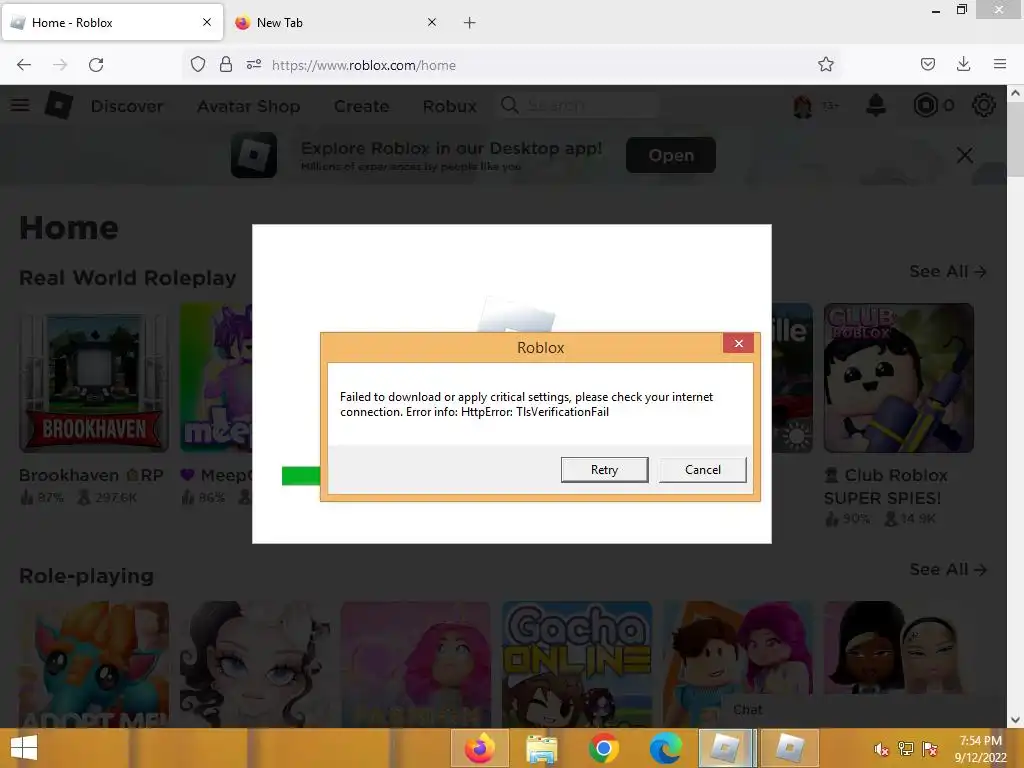Click See All for Role-playing
Image resolution: width=1024 pixels, height=768 pixels.
(x=948, y=569)
